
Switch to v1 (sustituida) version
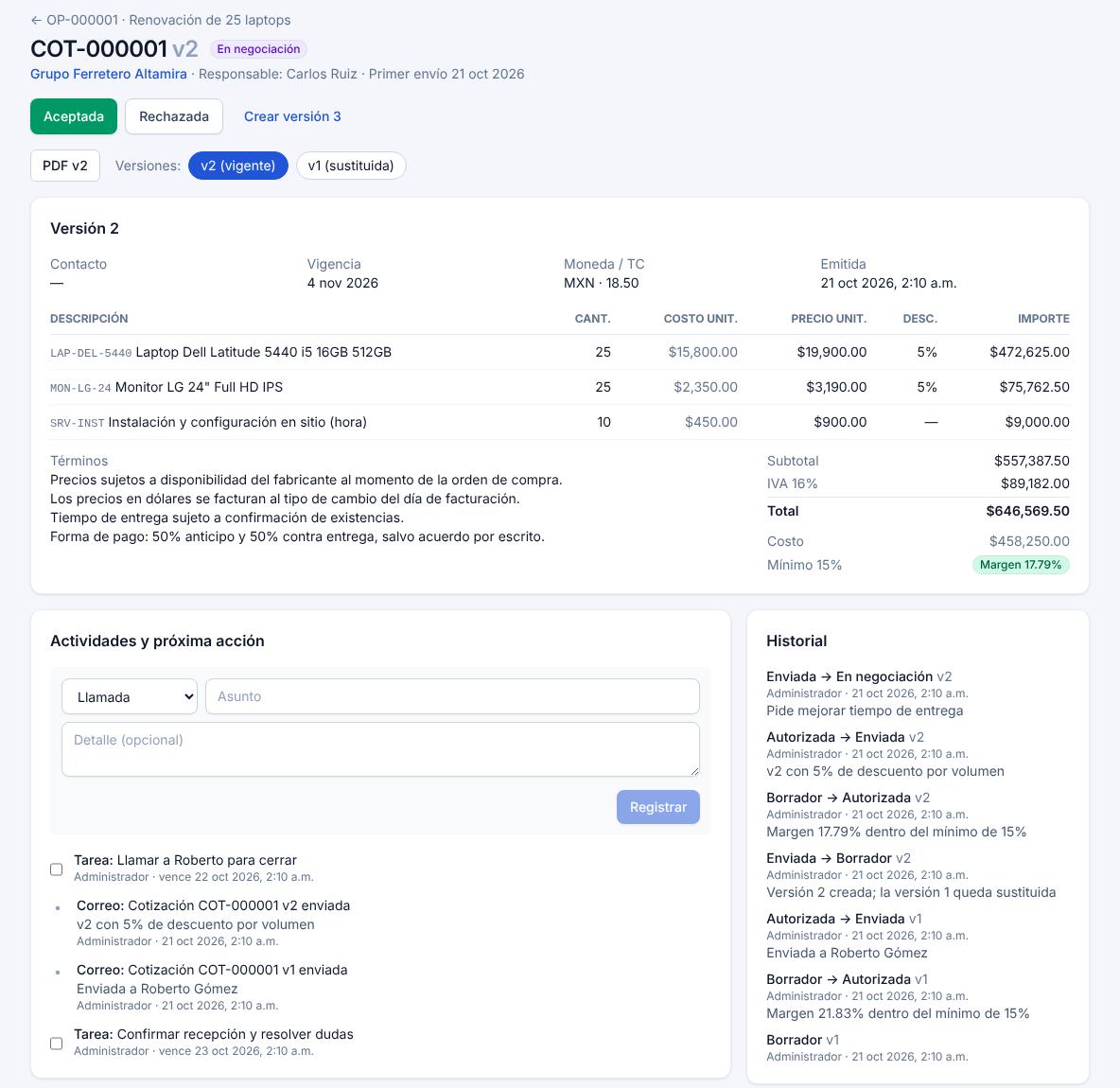point(351,166)
